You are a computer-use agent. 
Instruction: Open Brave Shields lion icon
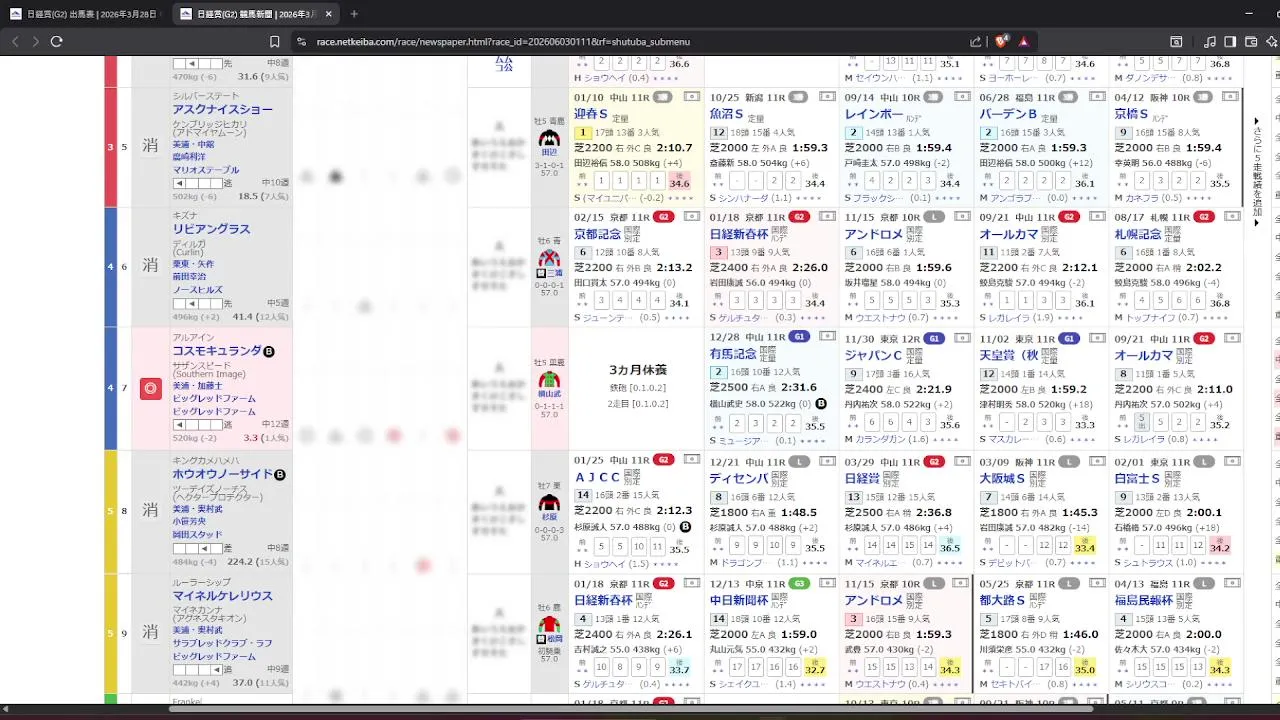pyautogui.click(x=1001, y=41)
